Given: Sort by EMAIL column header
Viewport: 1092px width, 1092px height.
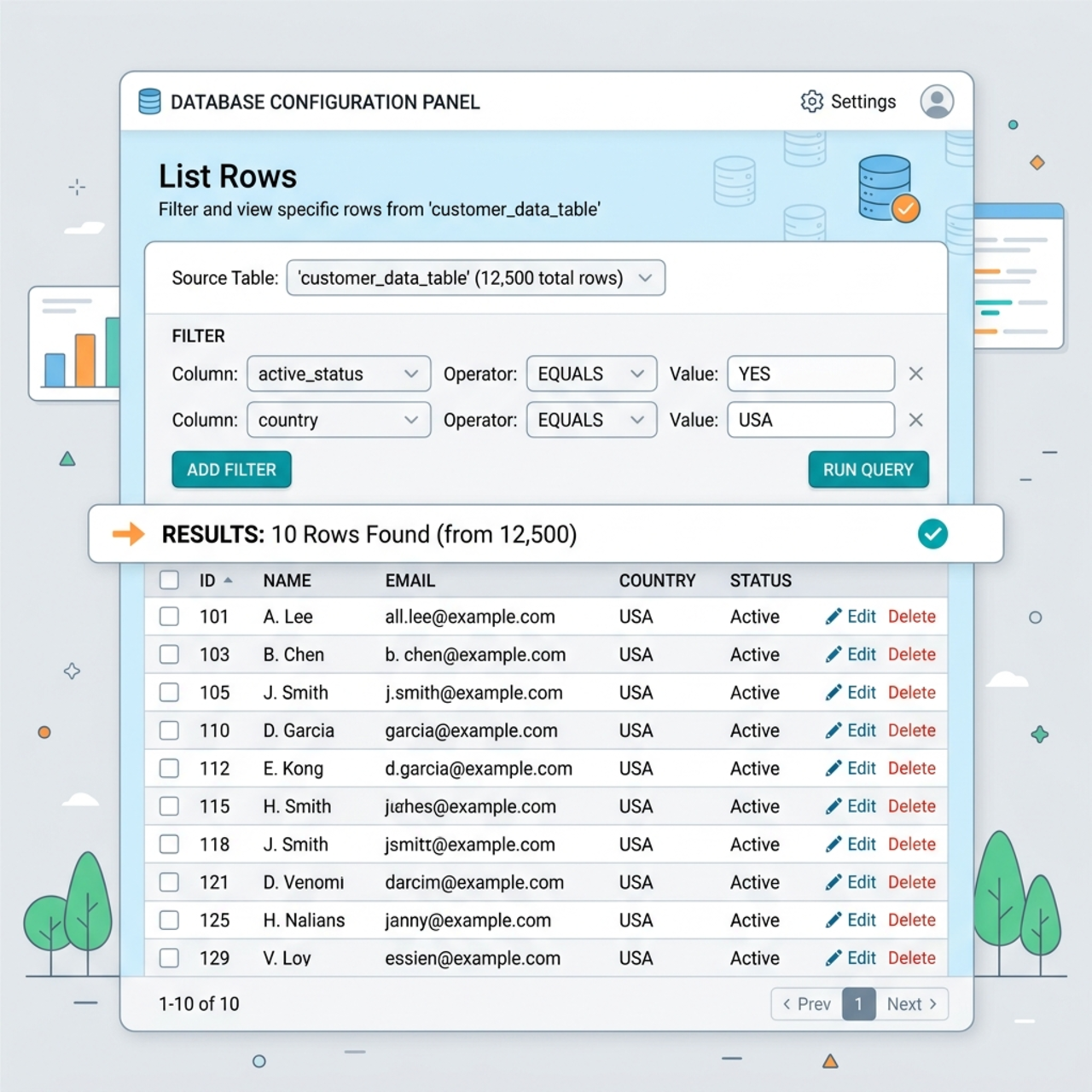Looking at the screenshot, I should click(410, 580).
